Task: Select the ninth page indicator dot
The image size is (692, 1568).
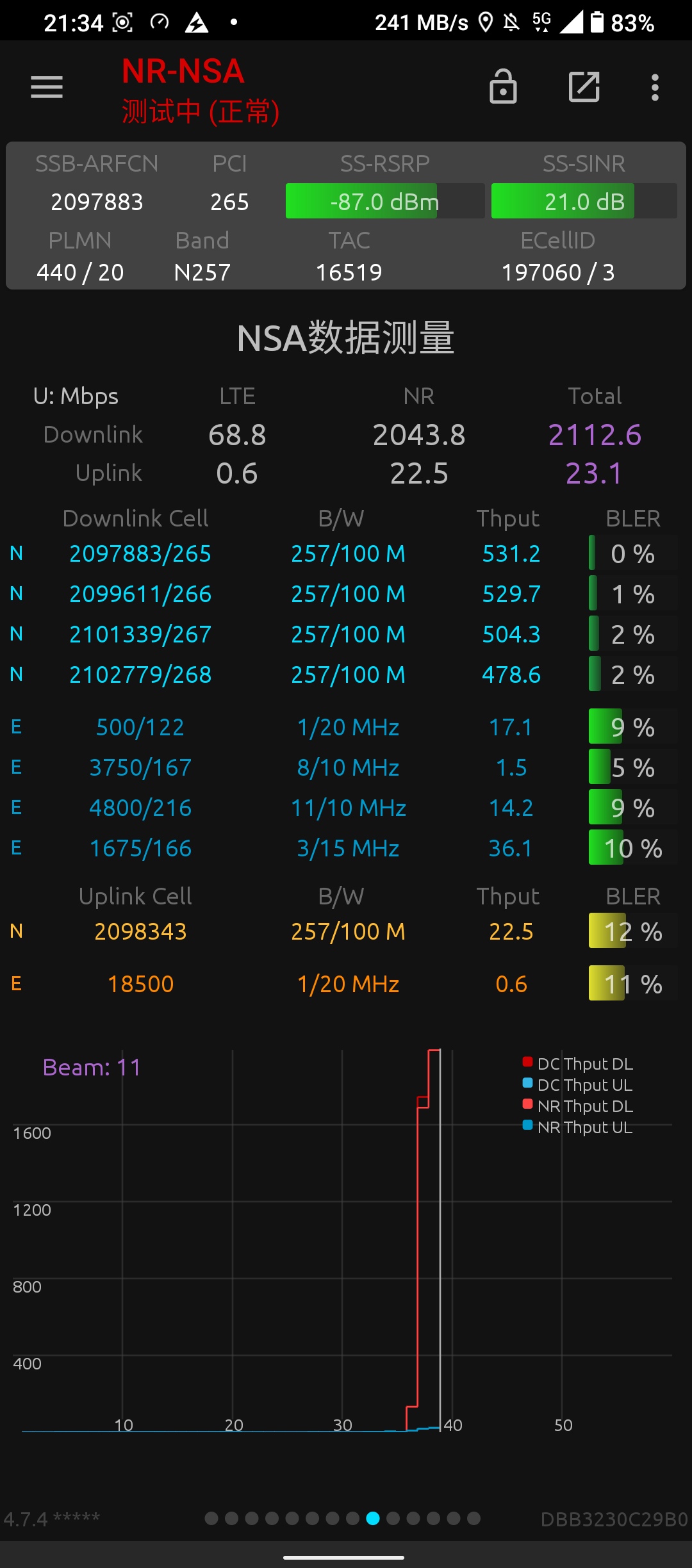Action: pyautogui.click(x=373, y=1518)
